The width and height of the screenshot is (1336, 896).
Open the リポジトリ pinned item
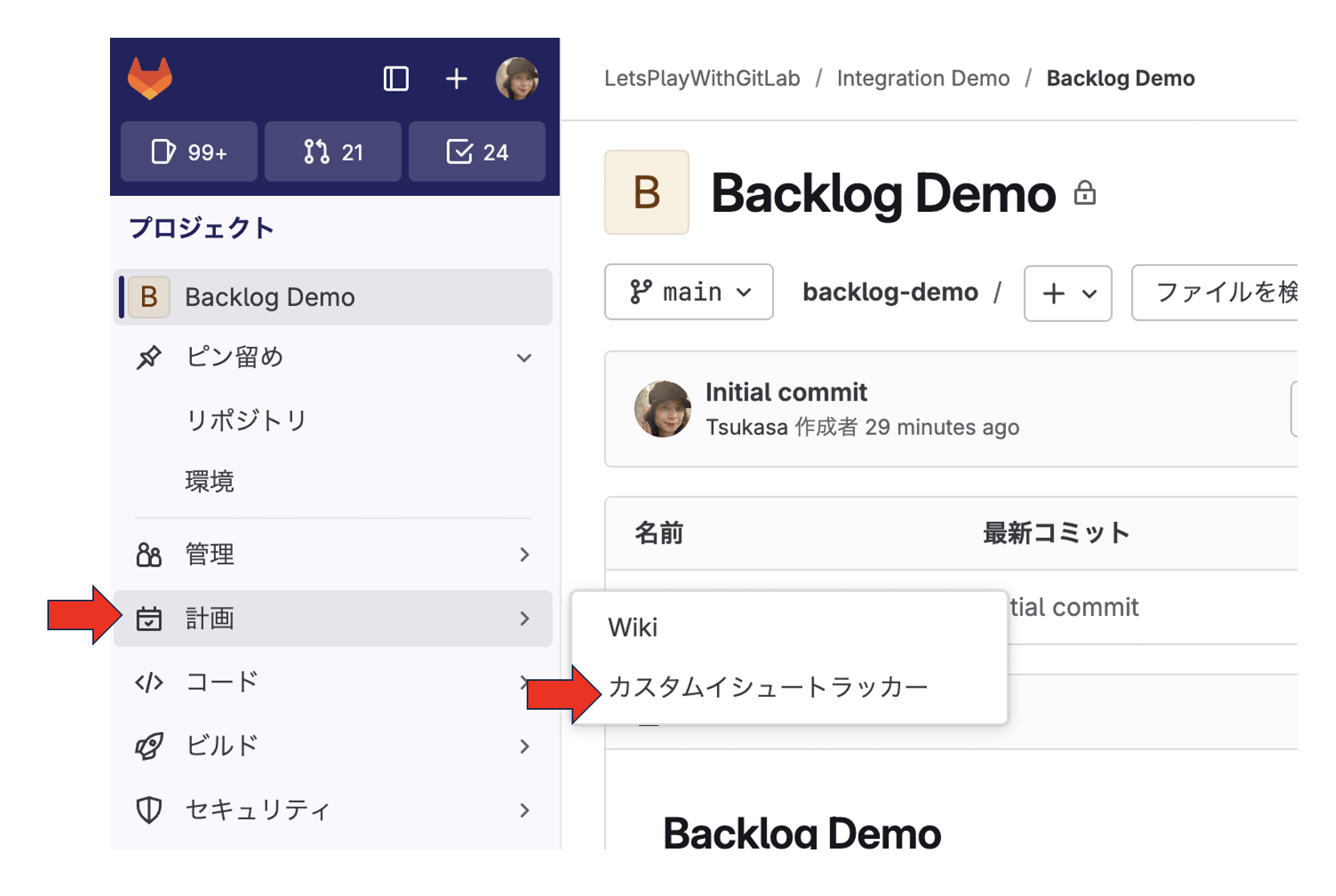coord(246,420)
